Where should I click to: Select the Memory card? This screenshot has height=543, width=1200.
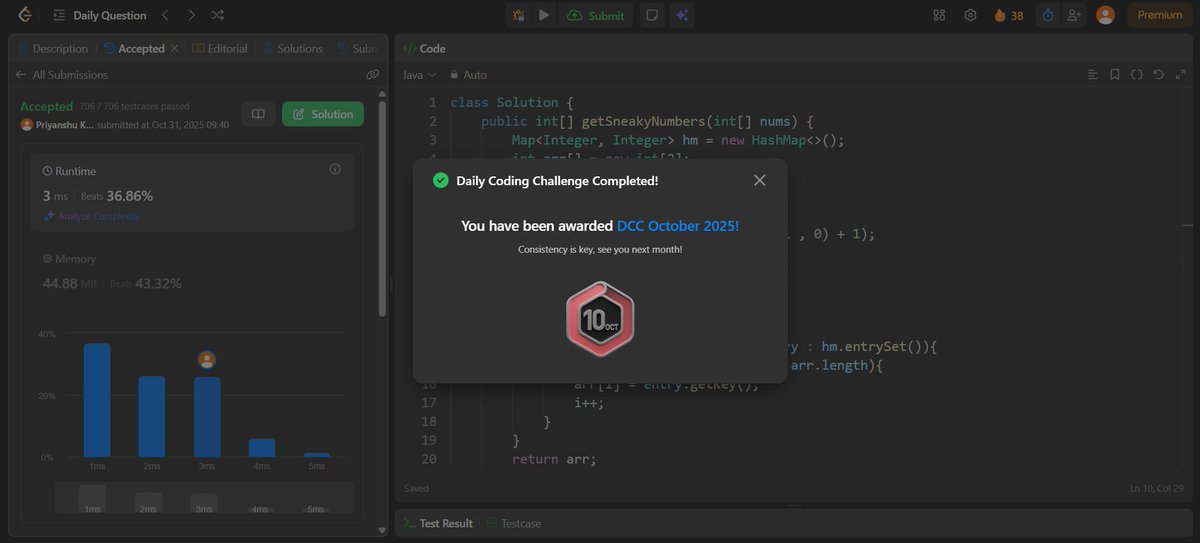(x=192, y=271)
